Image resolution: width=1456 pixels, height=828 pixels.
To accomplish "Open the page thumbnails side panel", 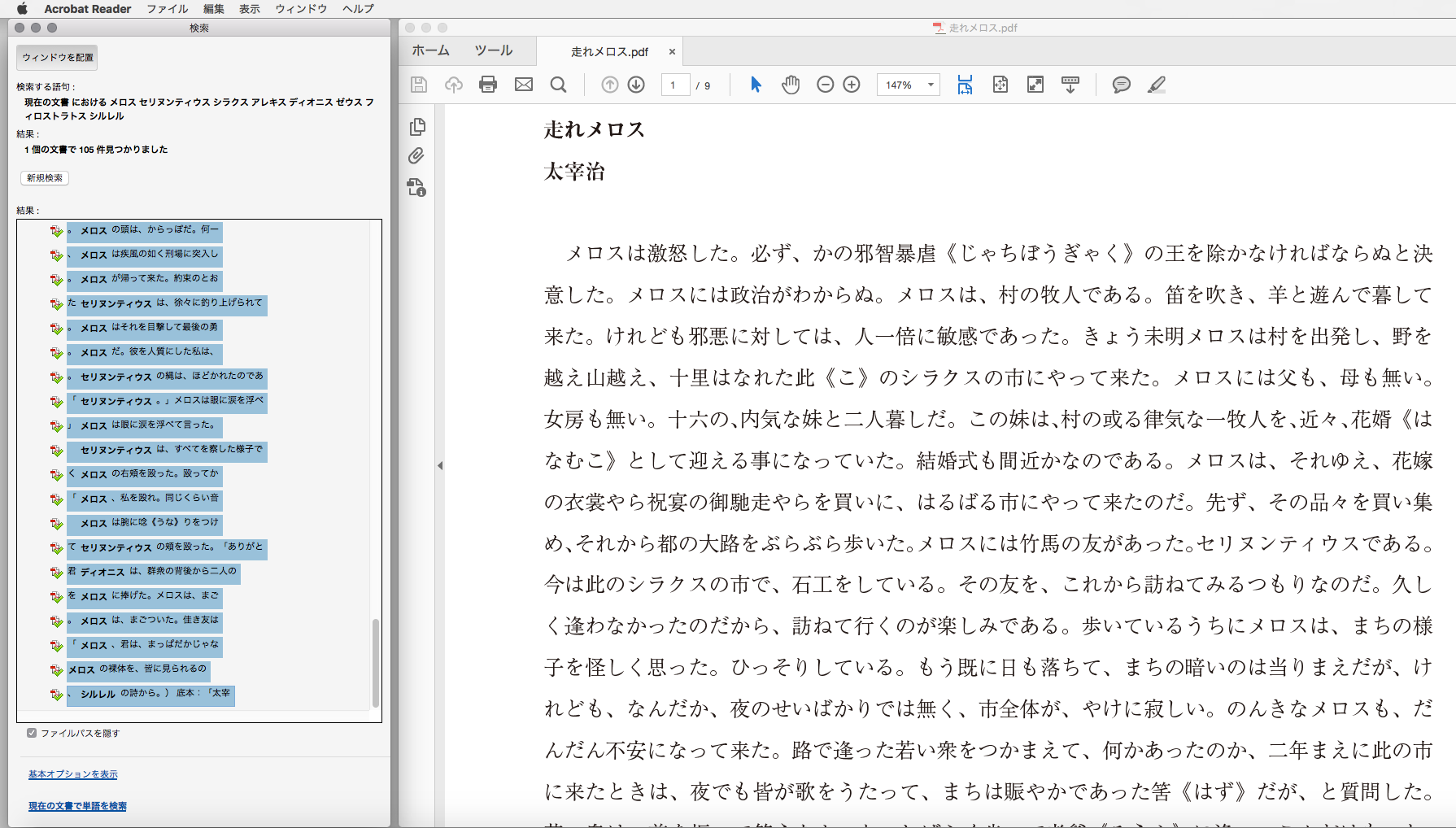I will pos(417,127).
